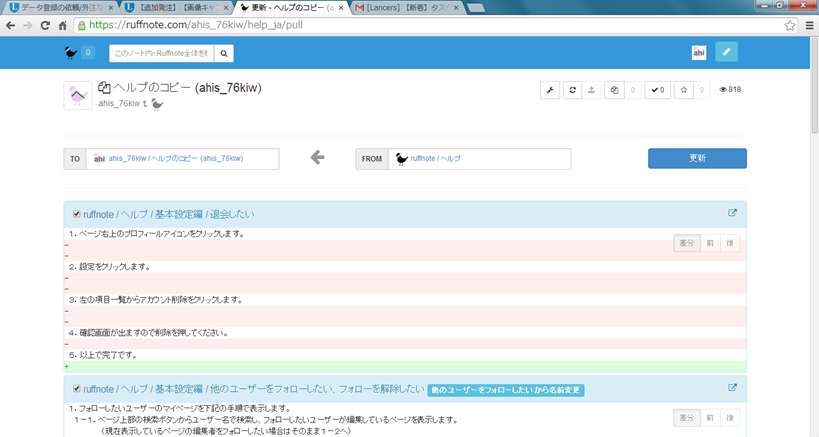Select the 前 view button in first section

coord(709,242)
